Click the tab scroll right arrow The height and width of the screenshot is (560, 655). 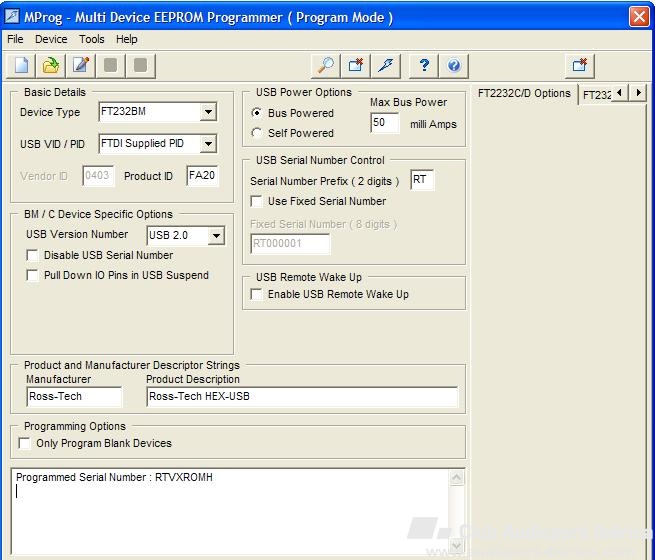[638, 92]
